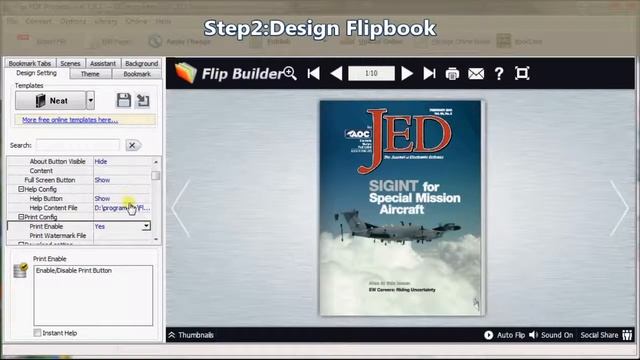Click the Show value for Full Screen Button

102,180
